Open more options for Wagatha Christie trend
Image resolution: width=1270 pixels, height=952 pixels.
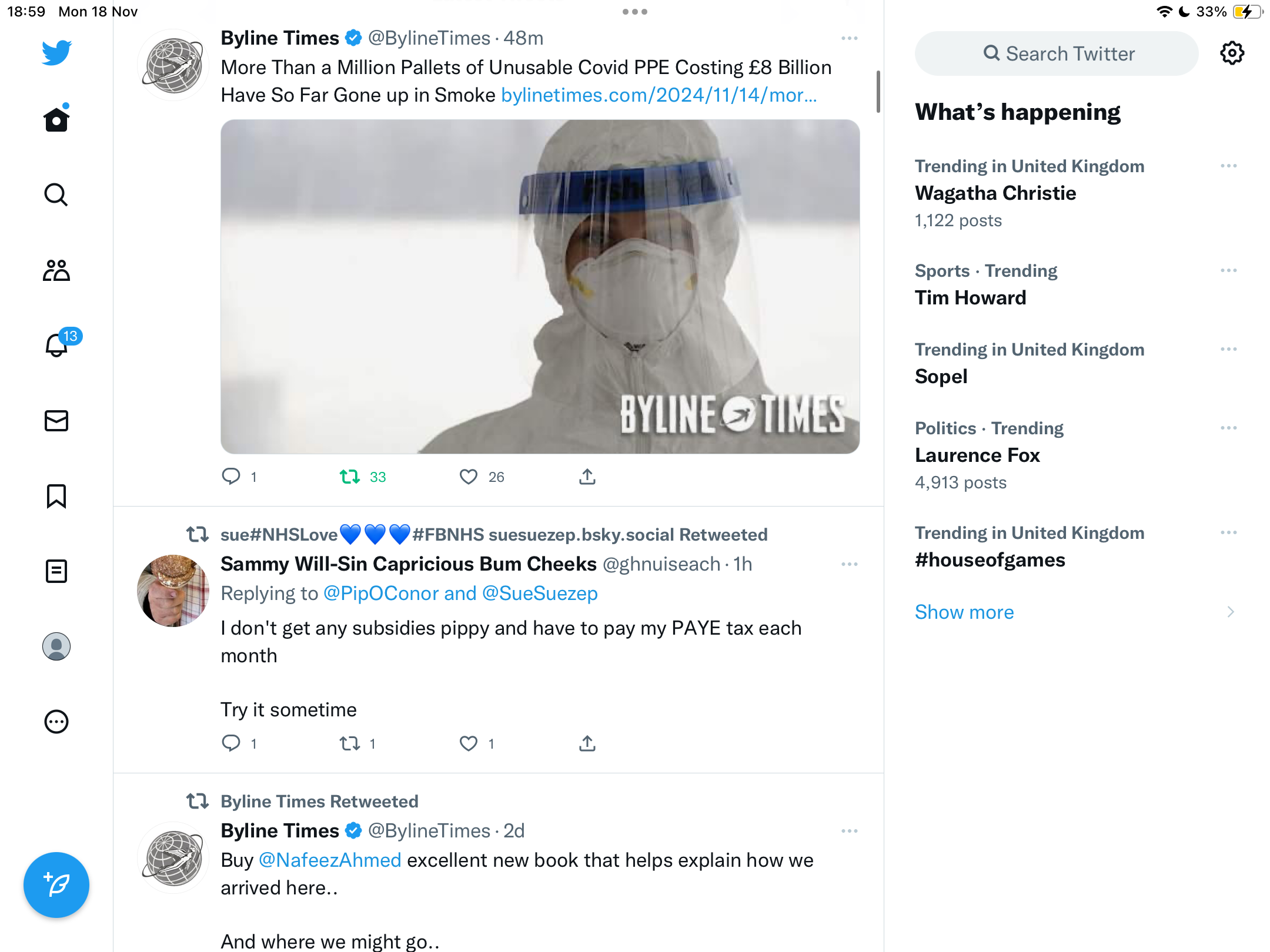coord(1229,166)
